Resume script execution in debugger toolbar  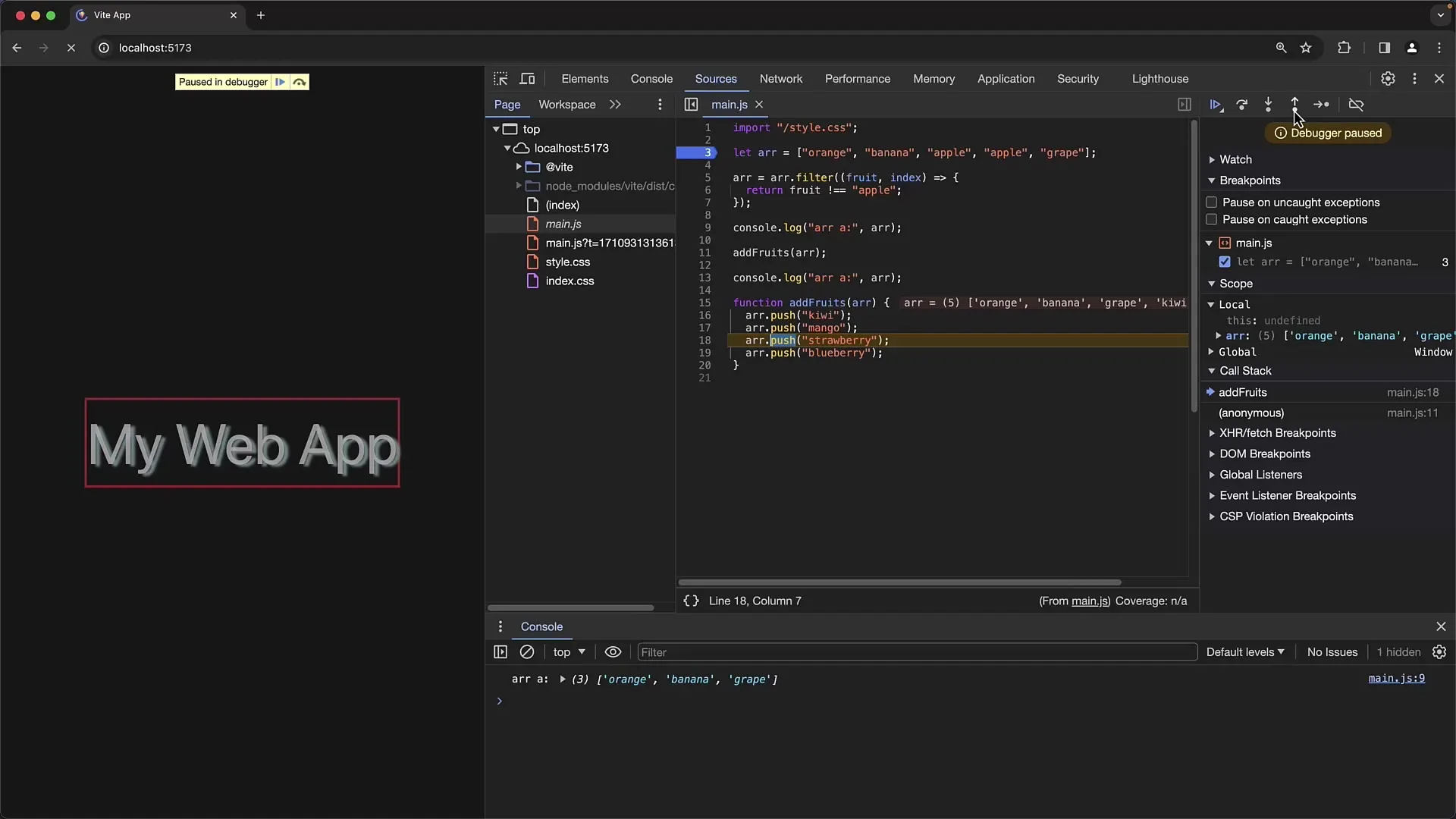(x=1216, y=105)
